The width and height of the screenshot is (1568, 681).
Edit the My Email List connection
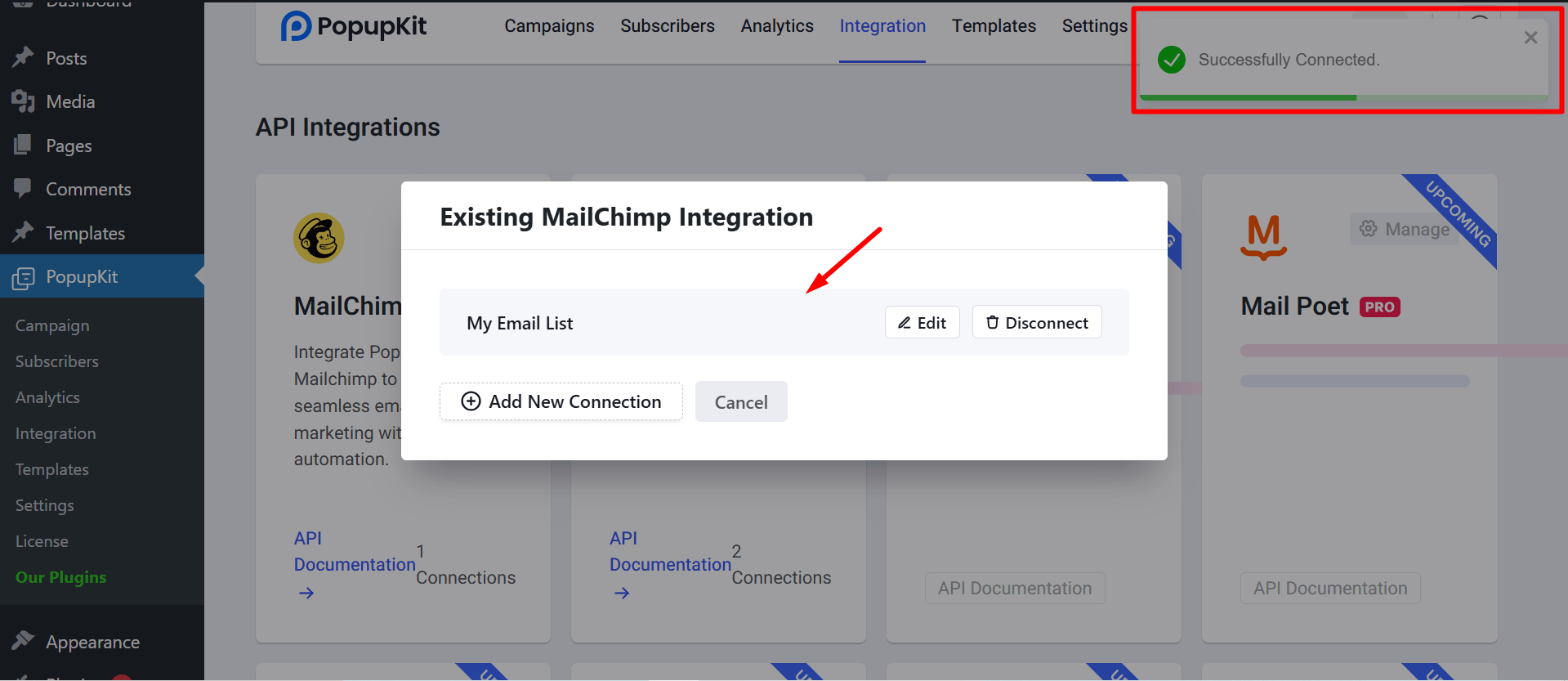click(x=922, y=322)
